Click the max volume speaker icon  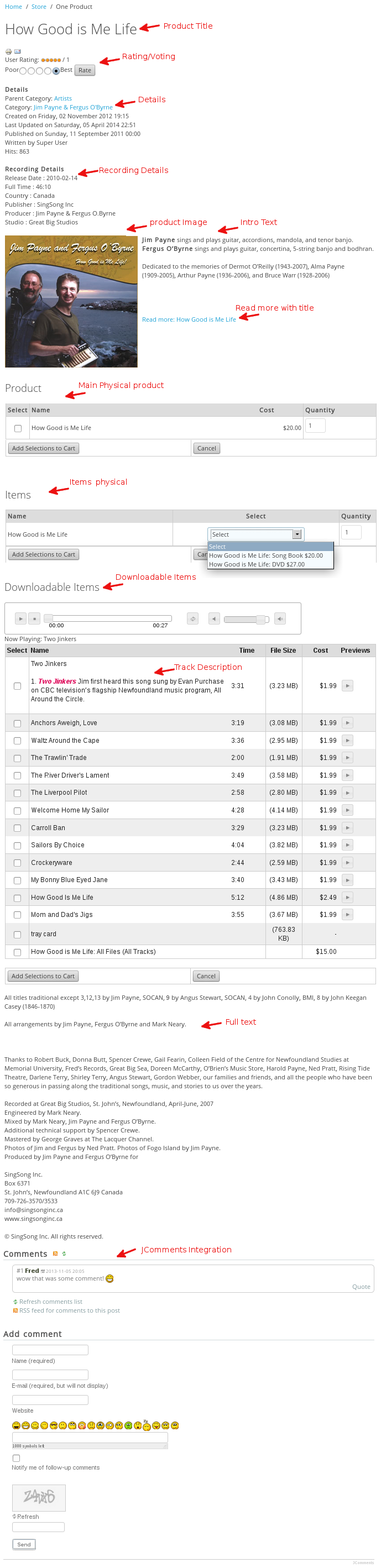point(279,618)
